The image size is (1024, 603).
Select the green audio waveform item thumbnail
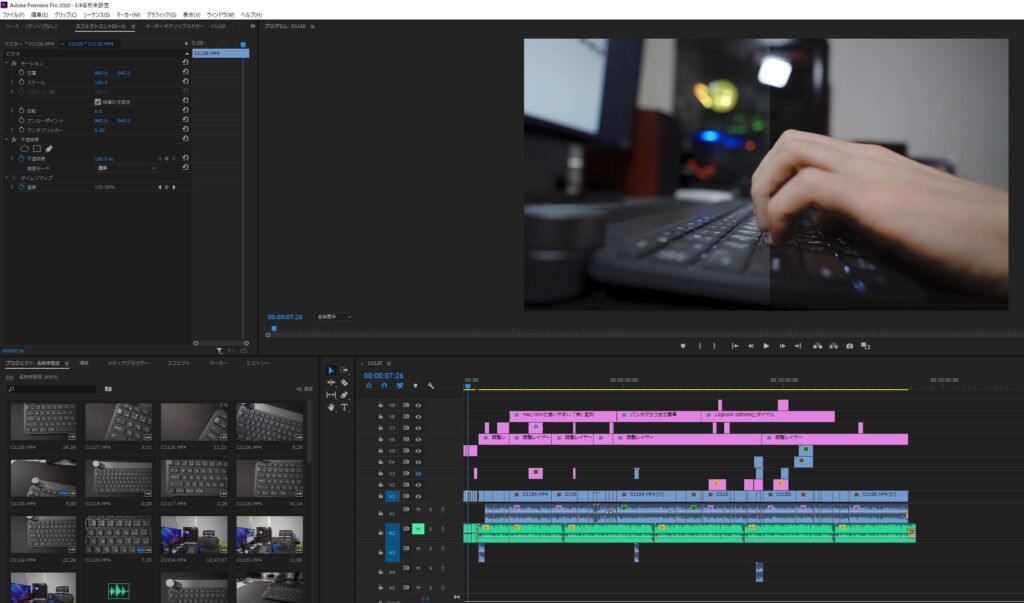tap(118, 590)
